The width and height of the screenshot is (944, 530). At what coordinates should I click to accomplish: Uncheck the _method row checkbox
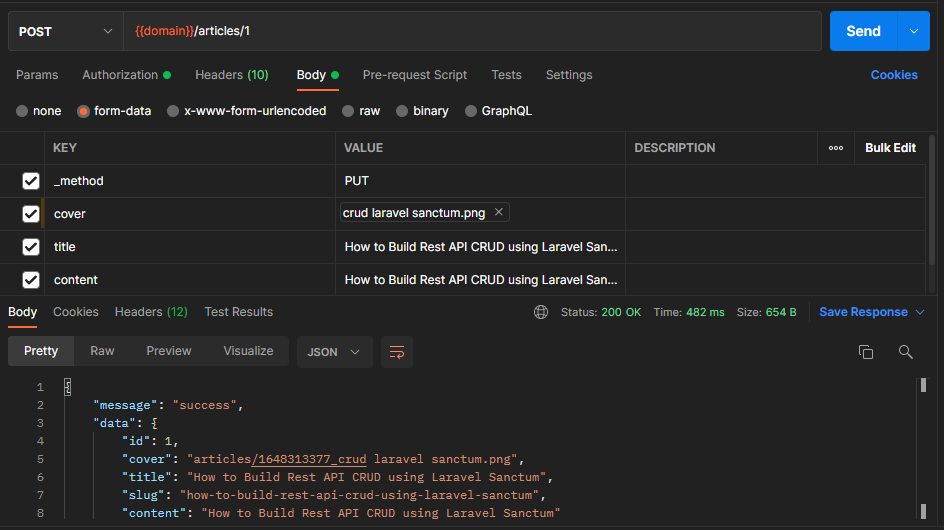[x=31, y=181]
